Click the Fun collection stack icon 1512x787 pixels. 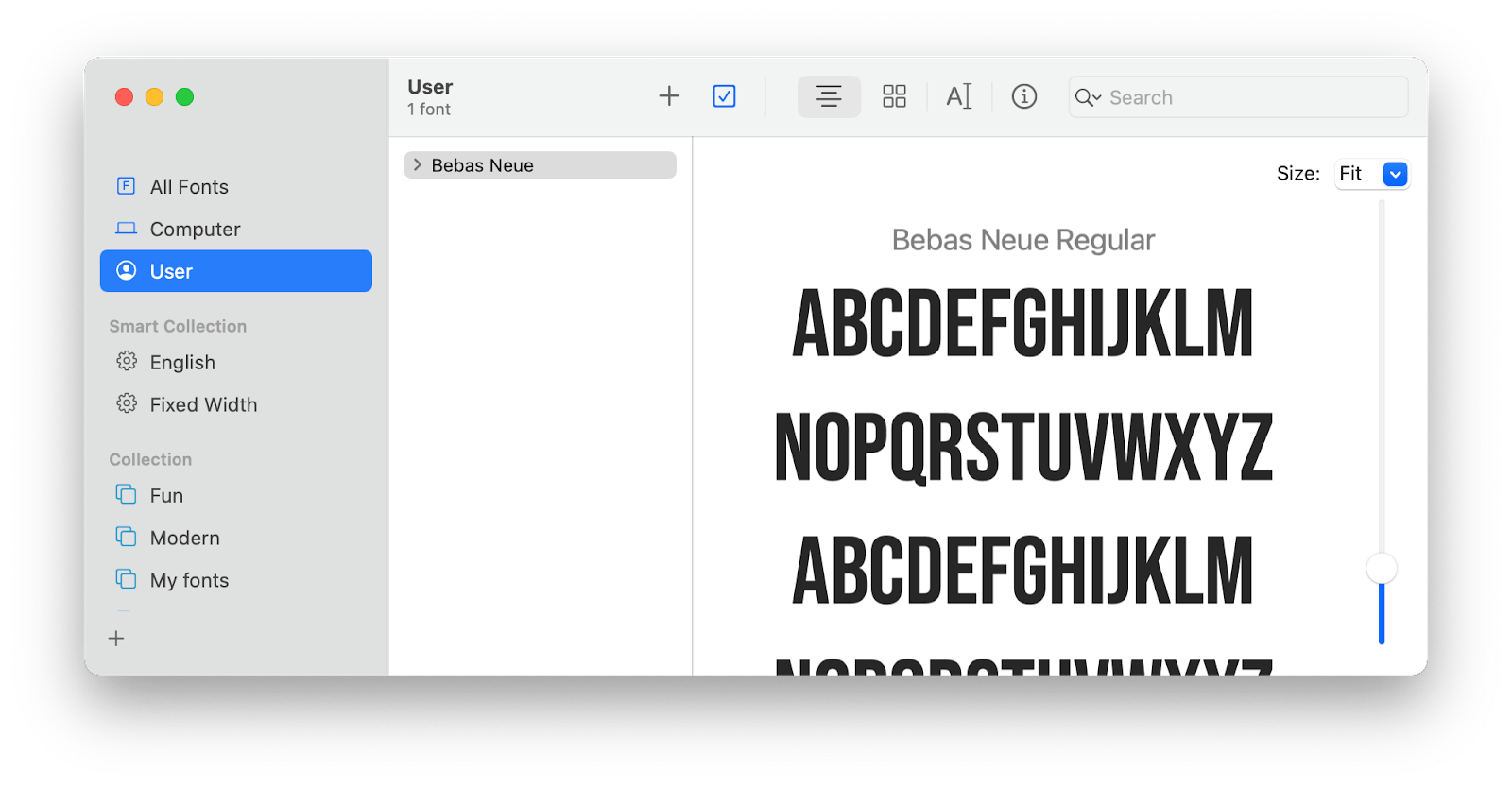tap(126, 494)
